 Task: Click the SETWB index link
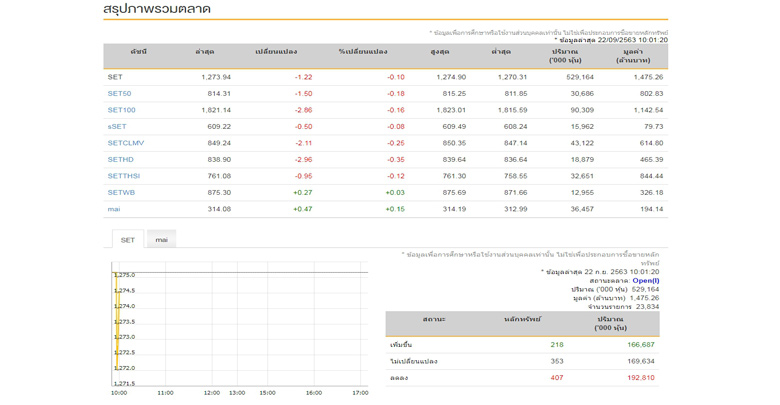coord(121,193)
